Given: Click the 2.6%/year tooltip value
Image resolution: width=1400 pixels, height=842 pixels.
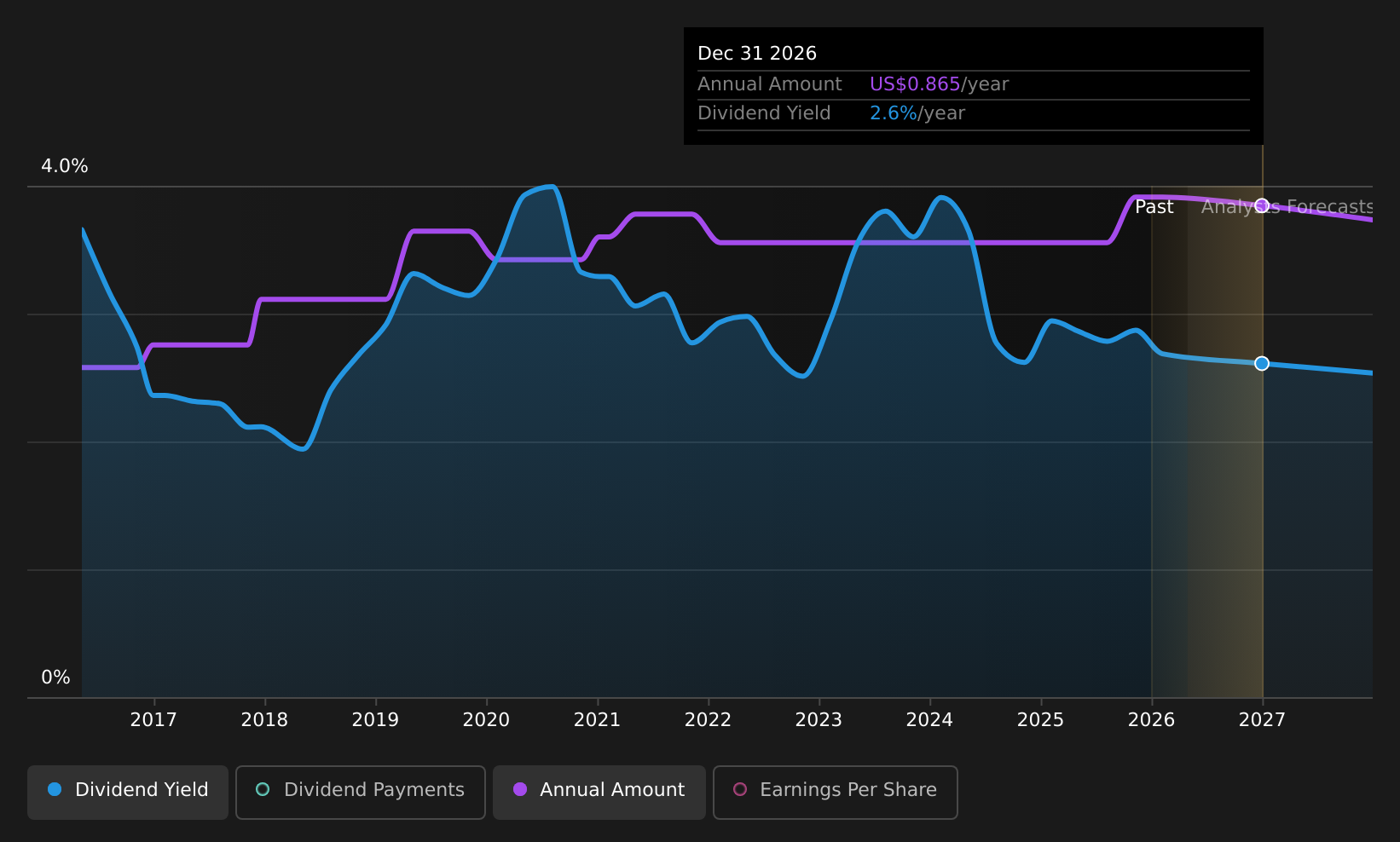Looking at the screenshot, I should click(x=917, y=113).
